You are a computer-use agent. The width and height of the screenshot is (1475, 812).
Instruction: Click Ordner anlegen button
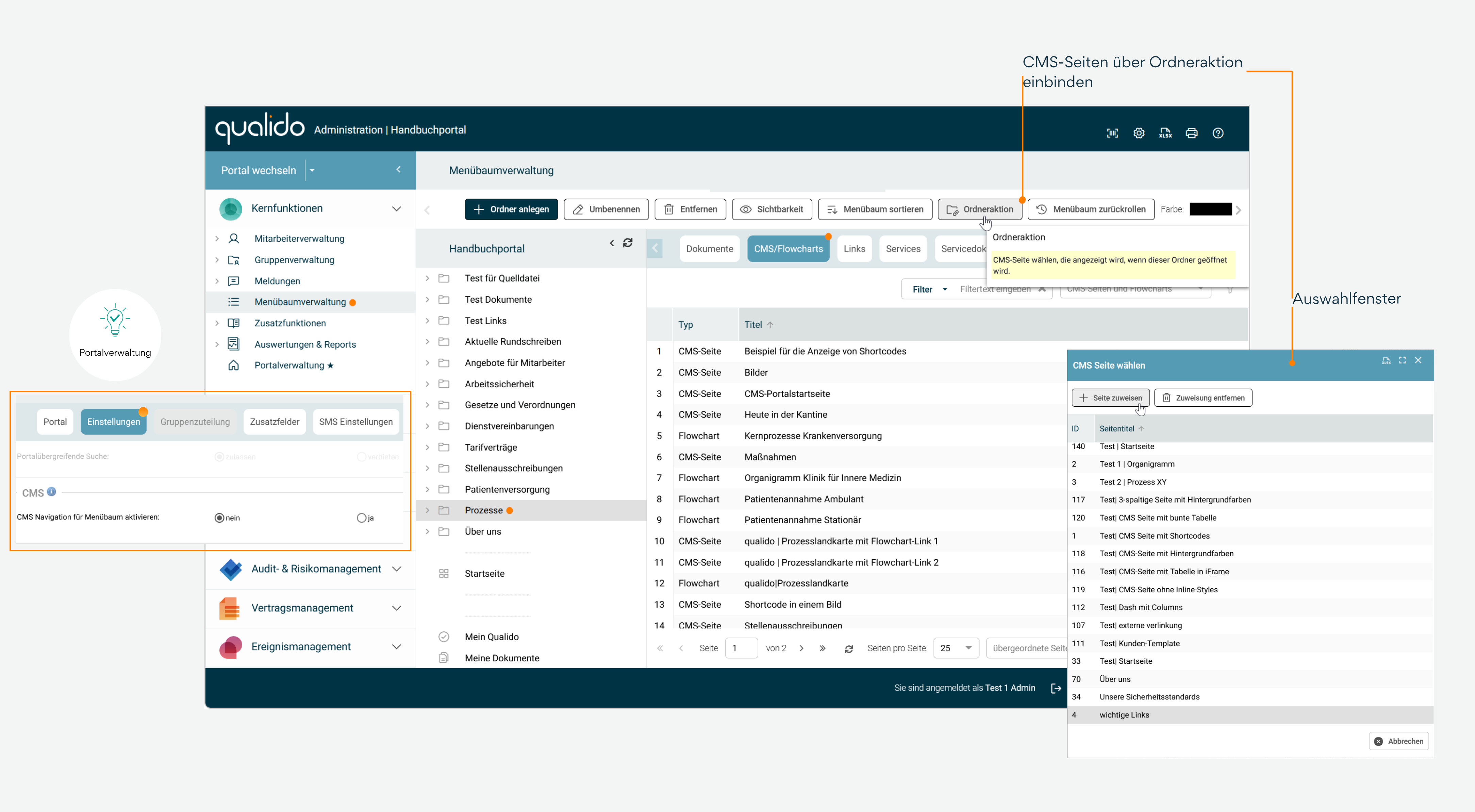tap(511, 209)
